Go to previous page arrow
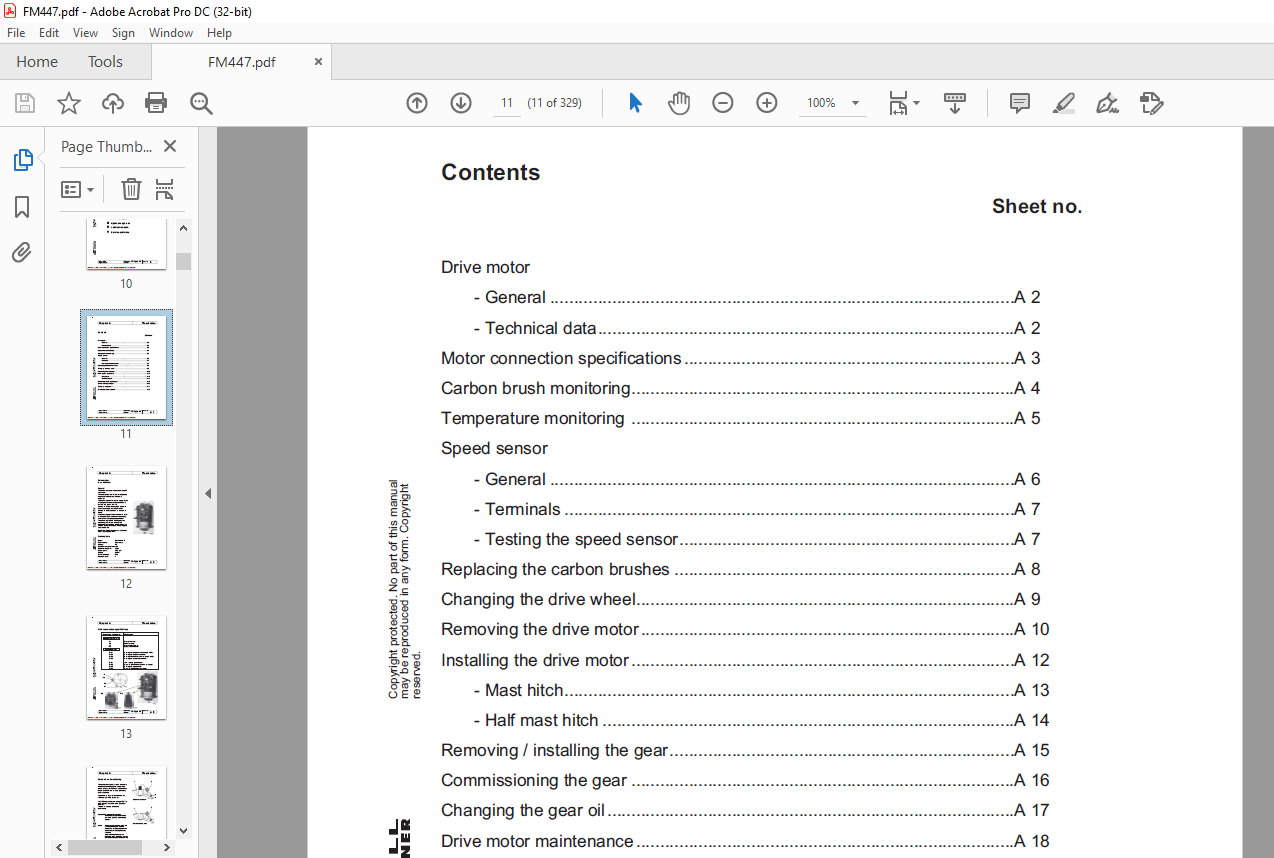Viewport: 1274px width, 858px height. 417,103
